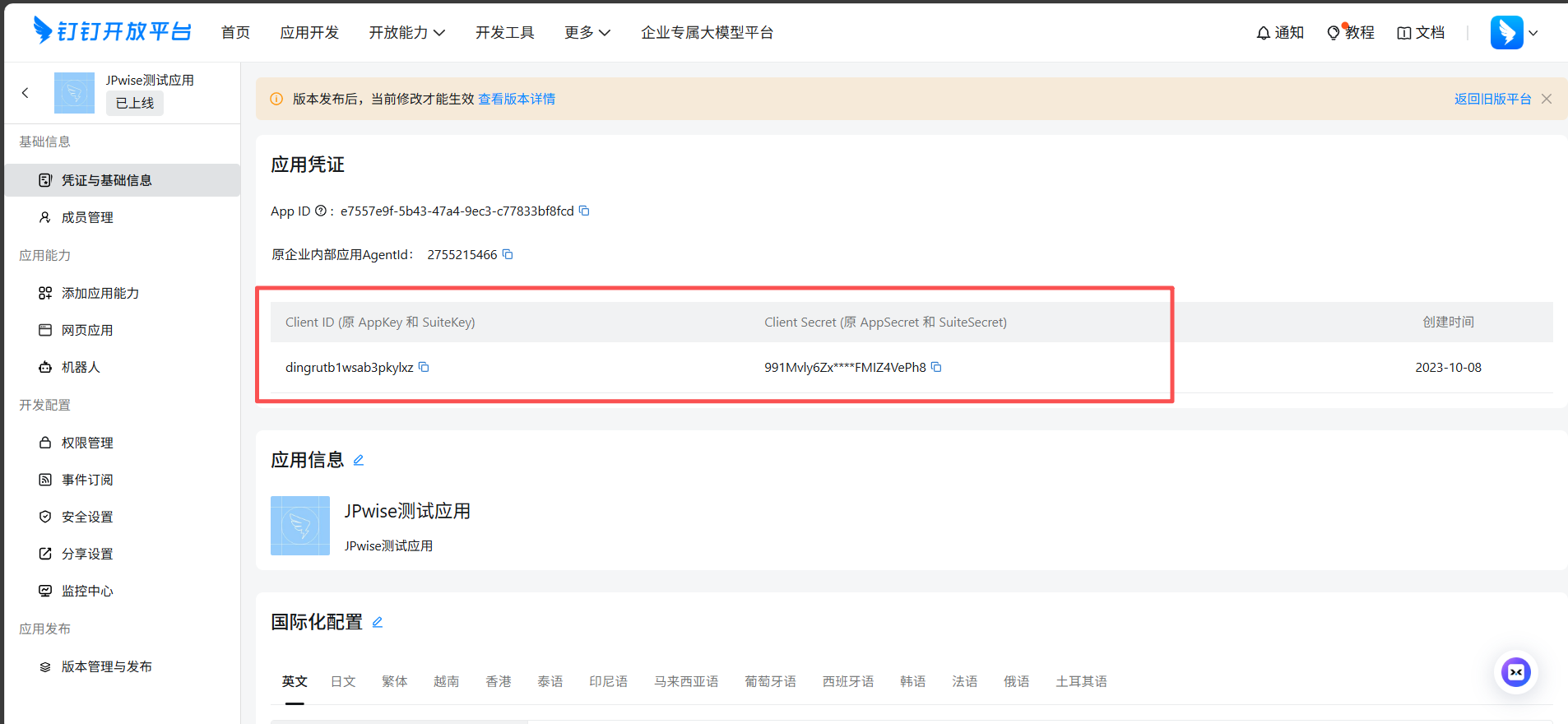Copy the Client ID dingrutb1wsab3pkylxz
1568x724 pixels.
click(424, 367)
